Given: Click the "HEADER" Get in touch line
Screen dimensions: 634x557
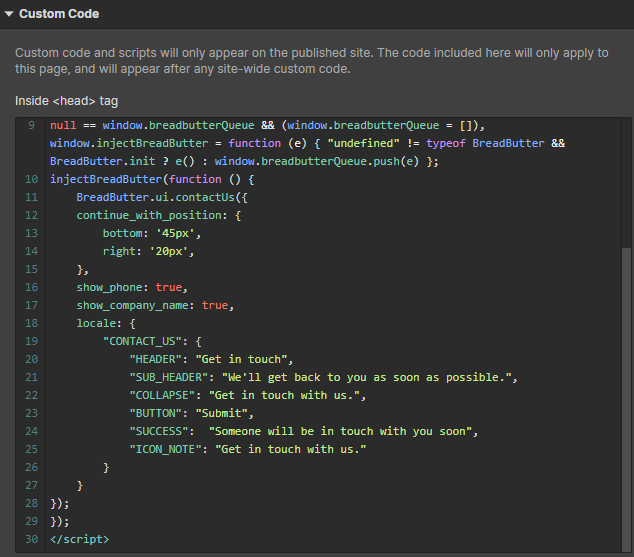Looking at the screenshot, I should 211,359.
